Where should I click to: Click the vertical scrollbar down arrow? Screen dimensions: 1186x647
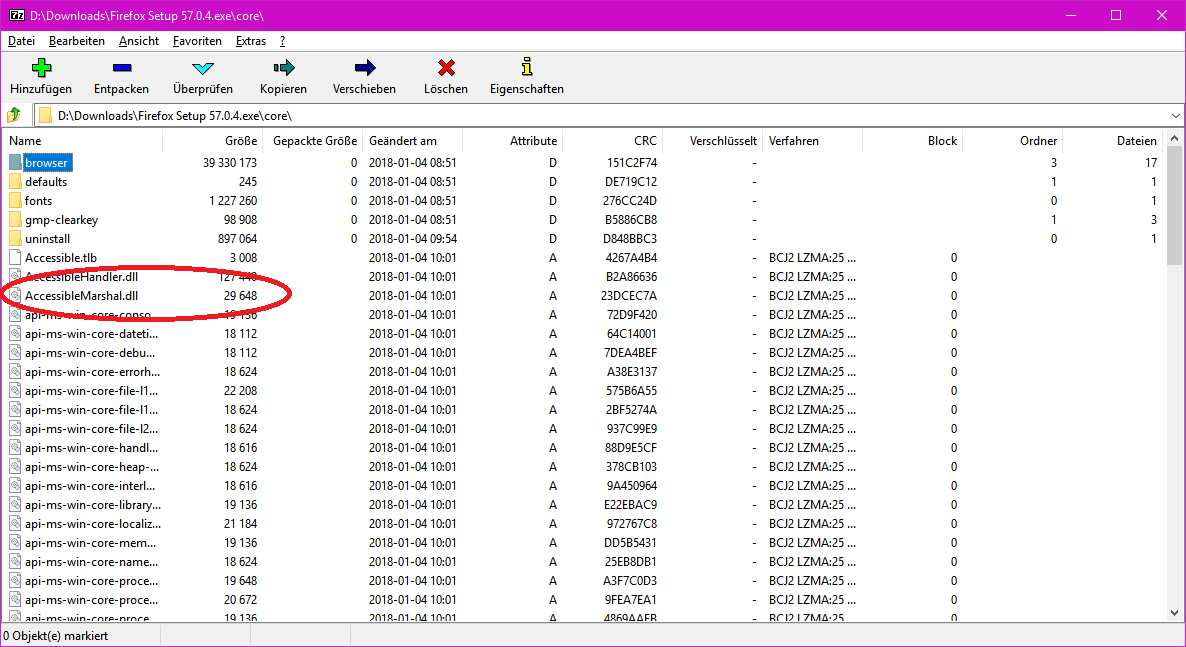click(1174, 612)
